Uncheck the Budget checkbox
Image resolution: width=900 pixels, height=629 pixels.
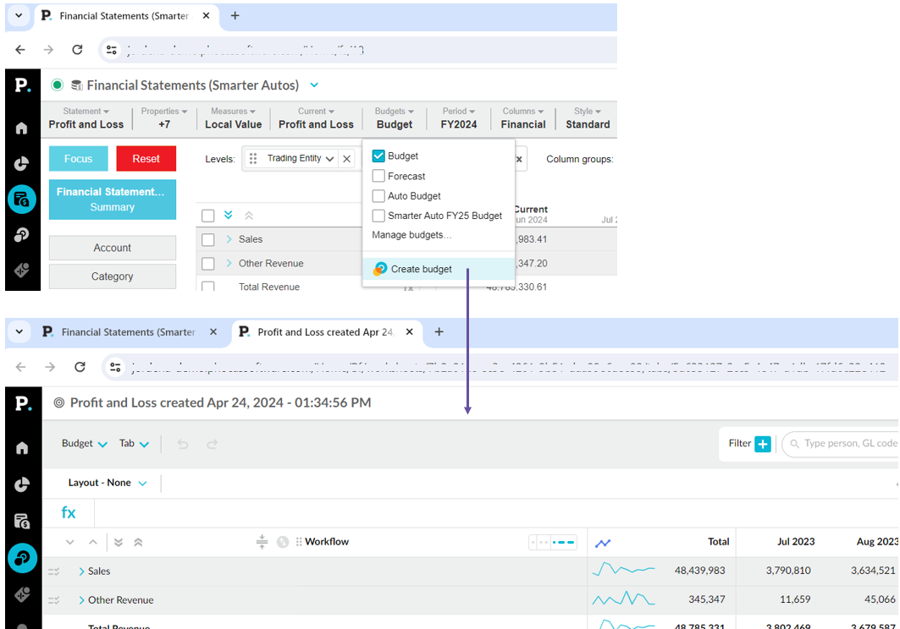tap(379, 156)
